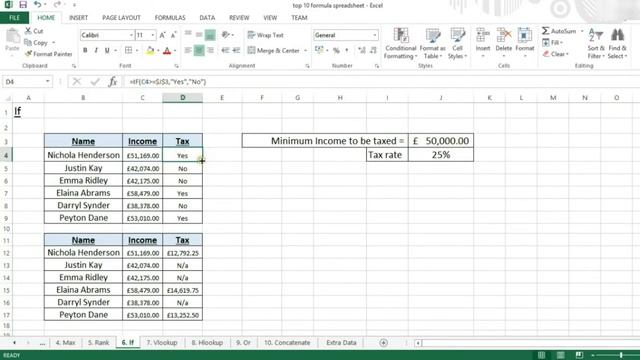The image size is (640, 360).
Task: Toggle Align Left
Action: coord(188,50)
